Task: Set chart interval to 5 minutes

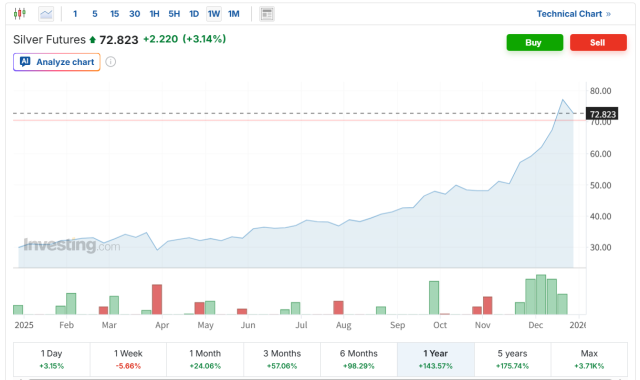Action: point(95,14)
